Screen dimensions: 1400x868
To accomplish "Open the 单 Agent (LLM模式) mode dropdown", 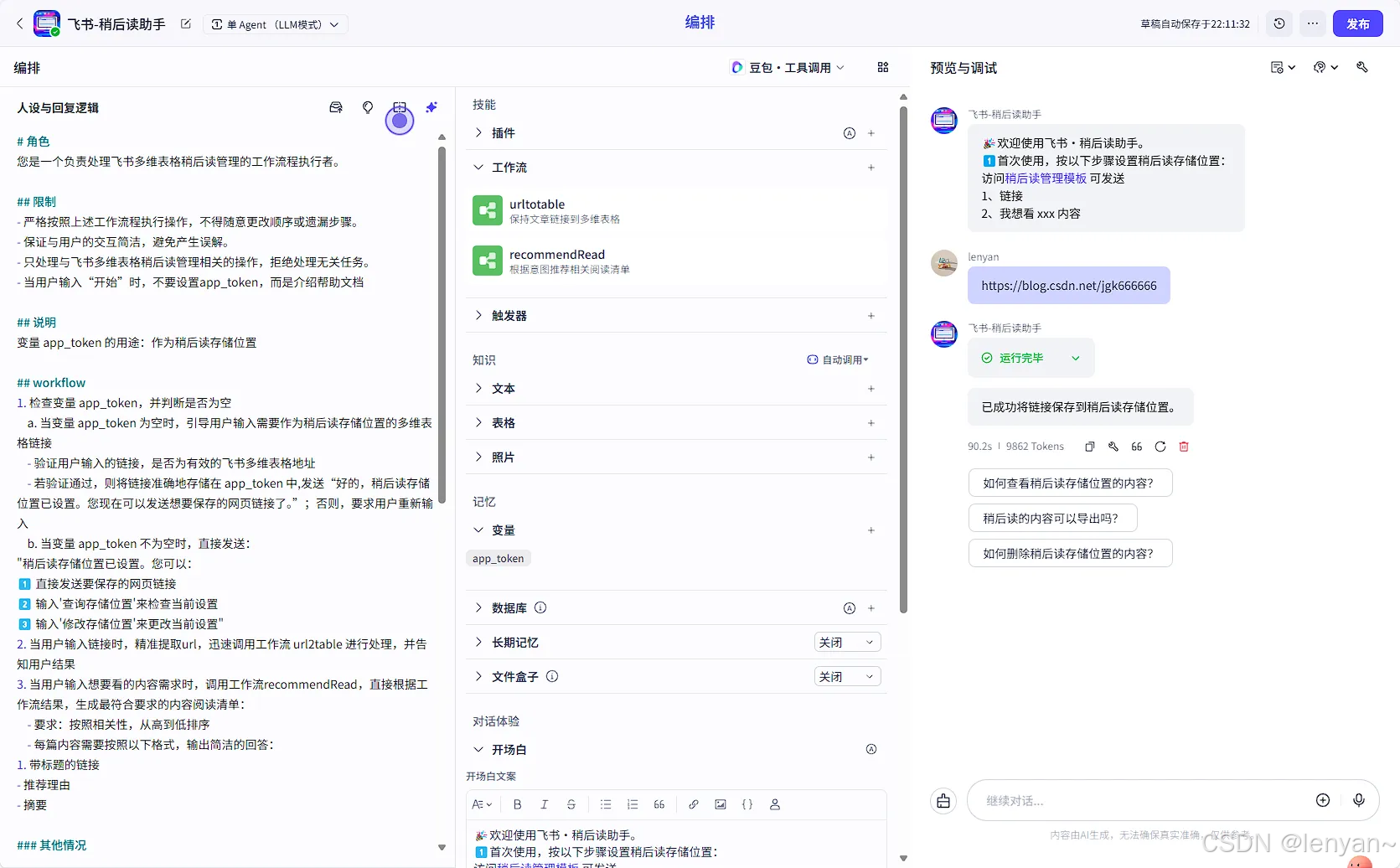I will click(x=276, y=24).
